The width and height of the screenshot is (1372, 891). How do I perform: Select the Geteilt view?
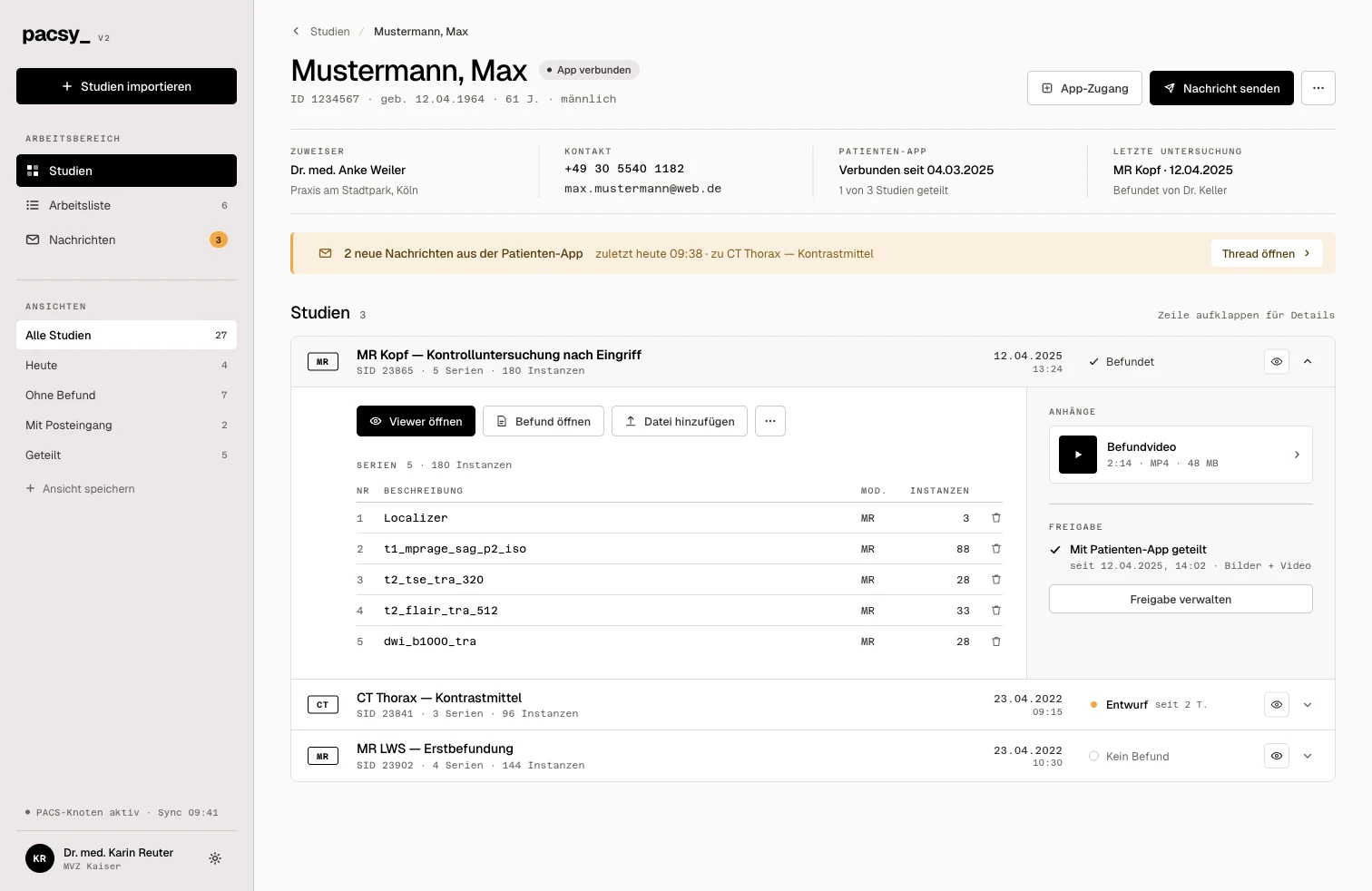(x=126, y=455)
